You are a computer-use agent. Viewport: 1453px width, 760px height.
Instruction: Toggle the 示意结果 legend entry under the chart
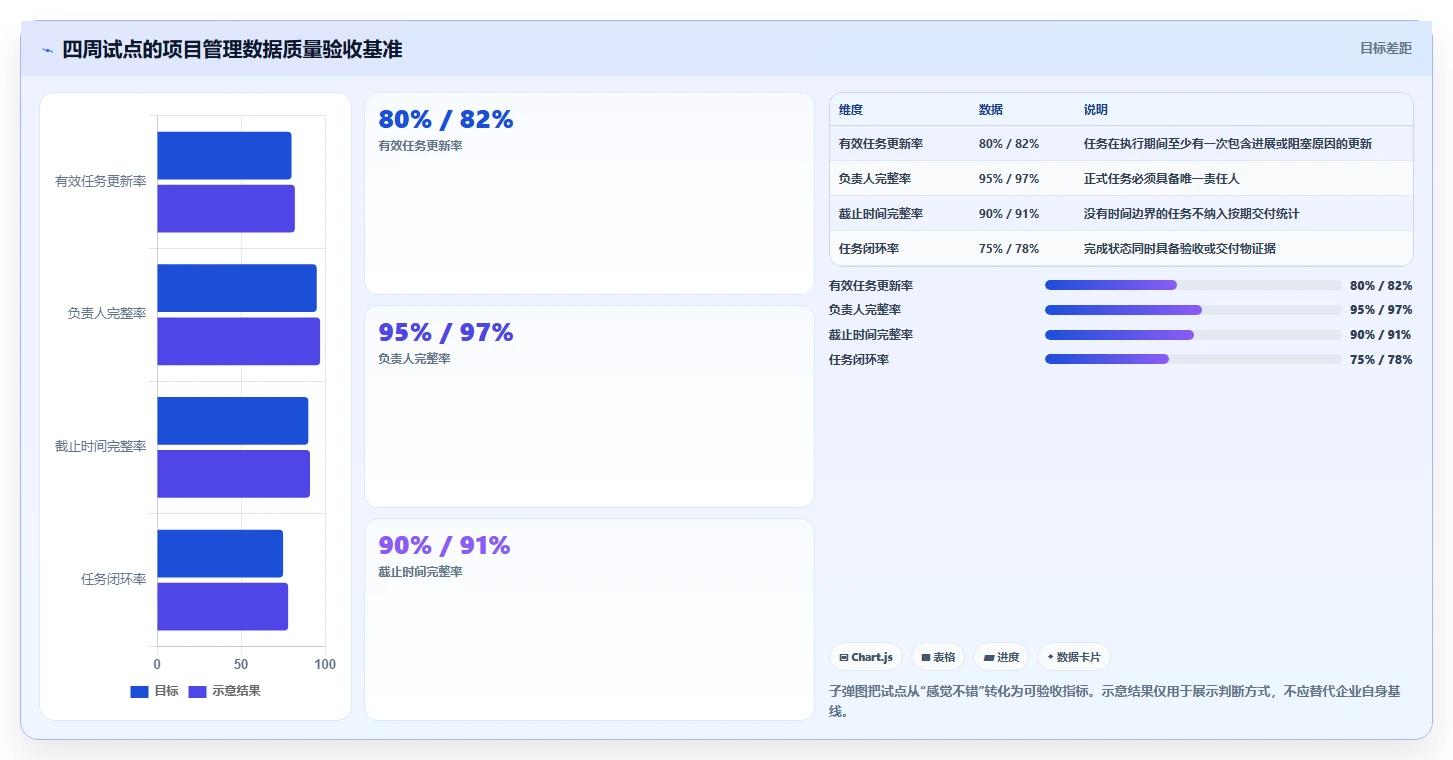[225, 691]
